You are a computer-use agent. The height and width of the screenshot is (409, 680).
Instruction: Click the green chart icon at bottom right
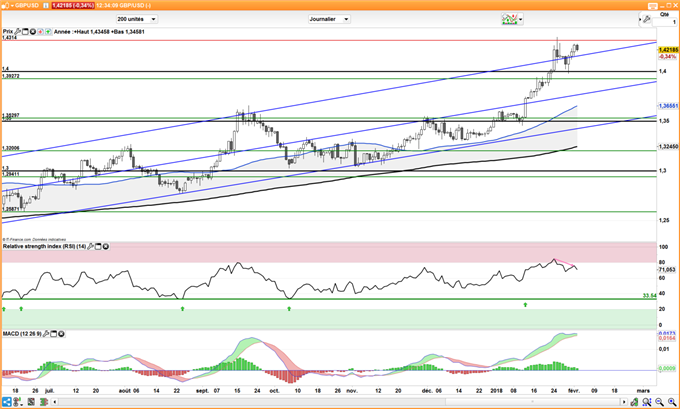tap(634, 402)
